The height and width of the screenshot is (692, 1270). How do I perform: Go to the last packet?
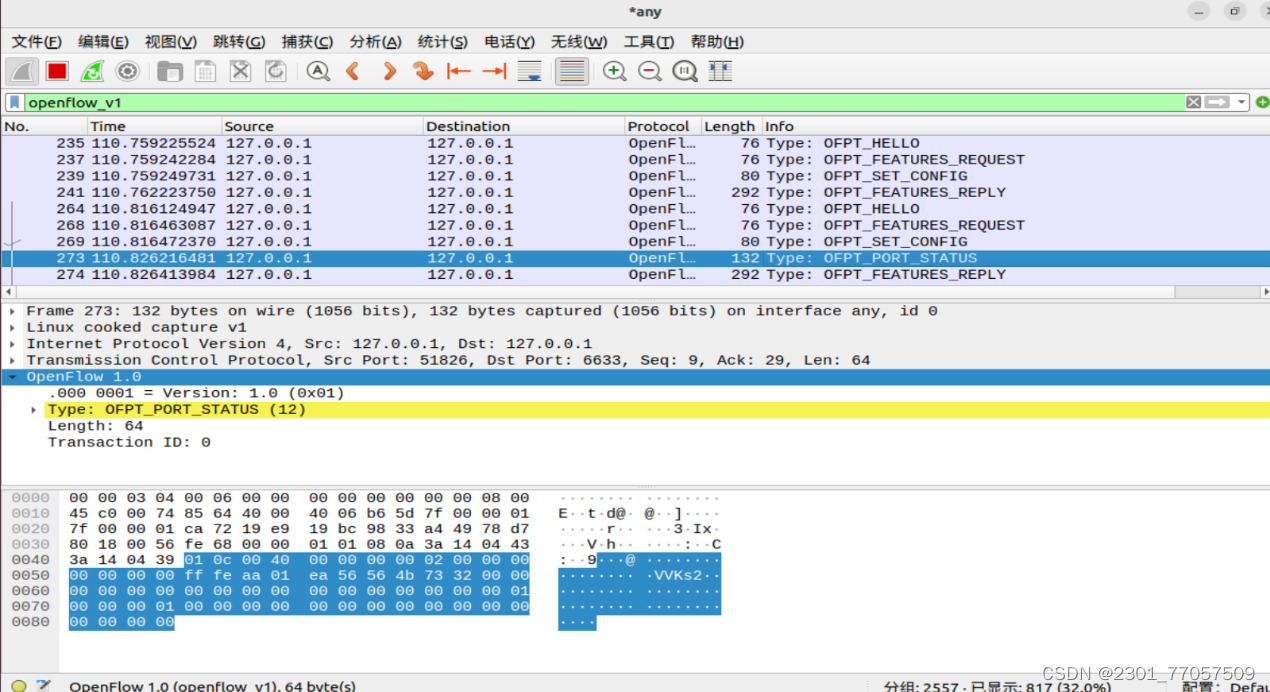(x=492, y=71)
